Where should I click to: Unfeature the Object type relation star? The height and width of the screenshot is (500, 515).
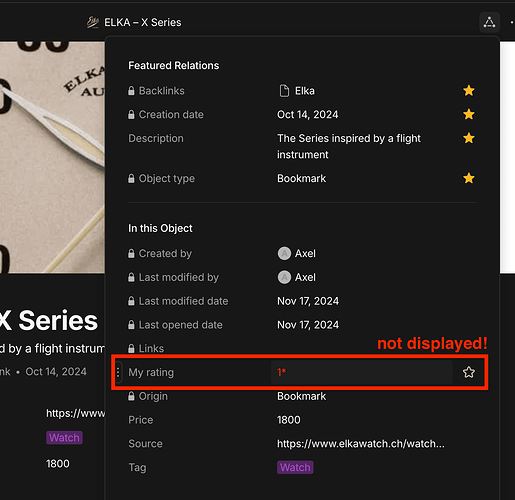click(469, 178)
